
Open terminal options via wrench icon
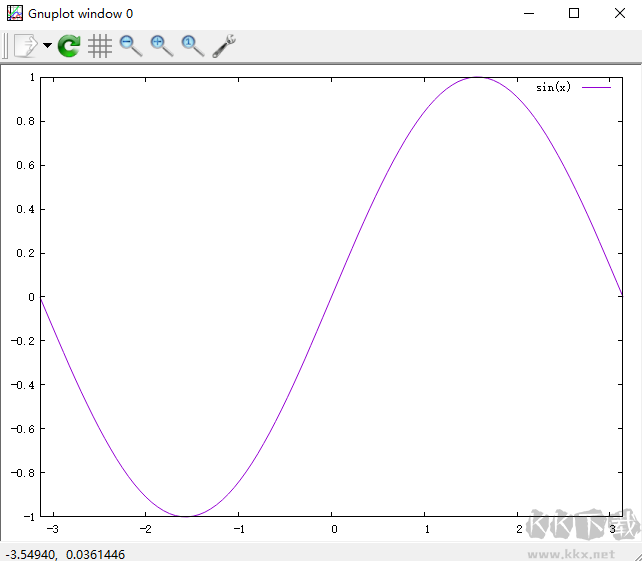(224, 45)
